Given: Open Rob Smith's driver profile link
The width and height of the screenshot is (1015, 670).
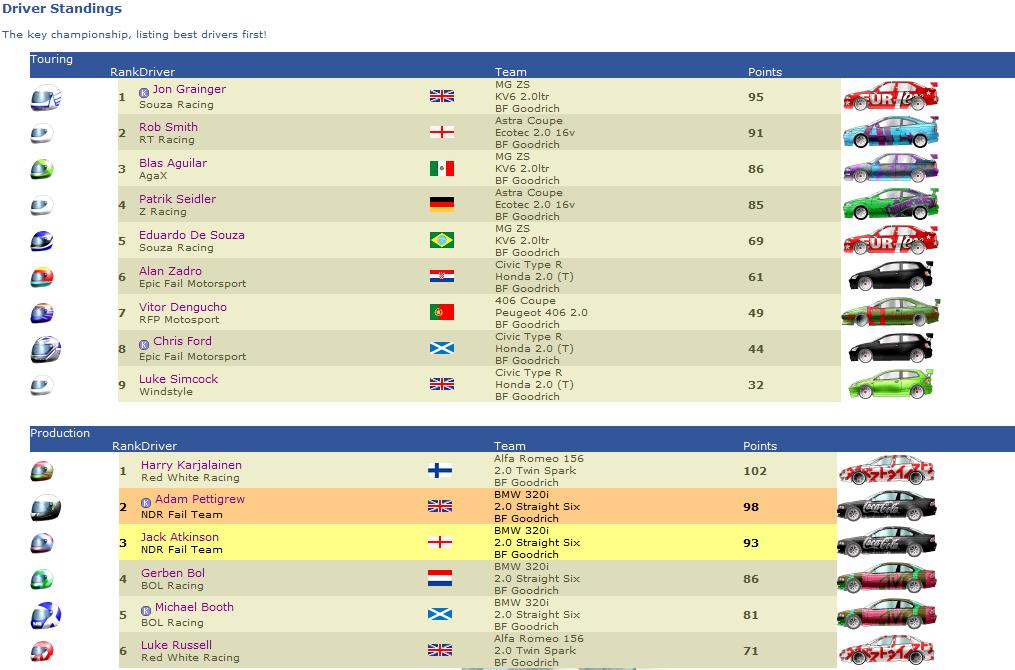Looking at the screenshot, I should click(x=168, y=127).
